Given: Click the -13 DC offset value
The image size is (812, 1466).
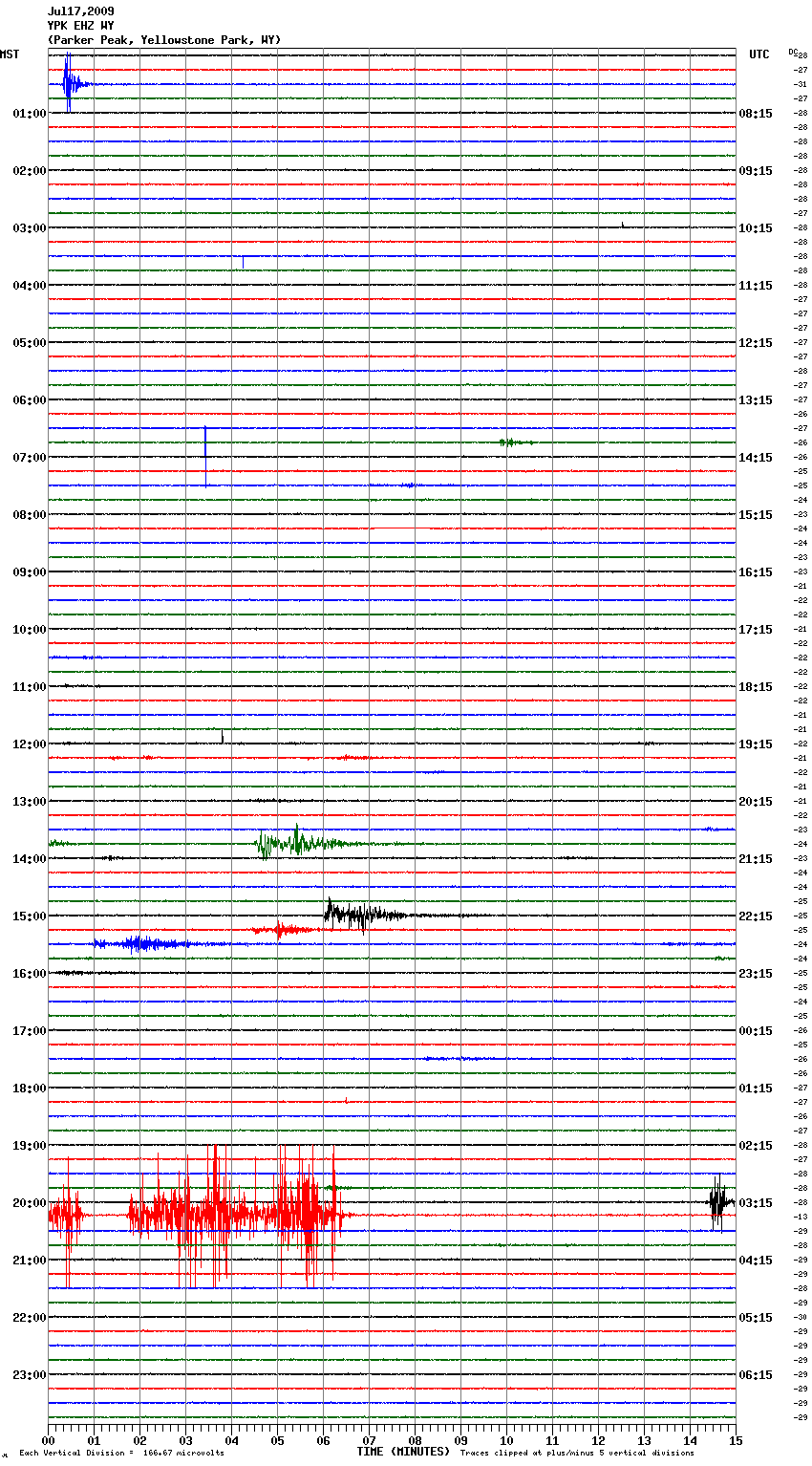Looking at the screenshot, I should [801, 1217].
